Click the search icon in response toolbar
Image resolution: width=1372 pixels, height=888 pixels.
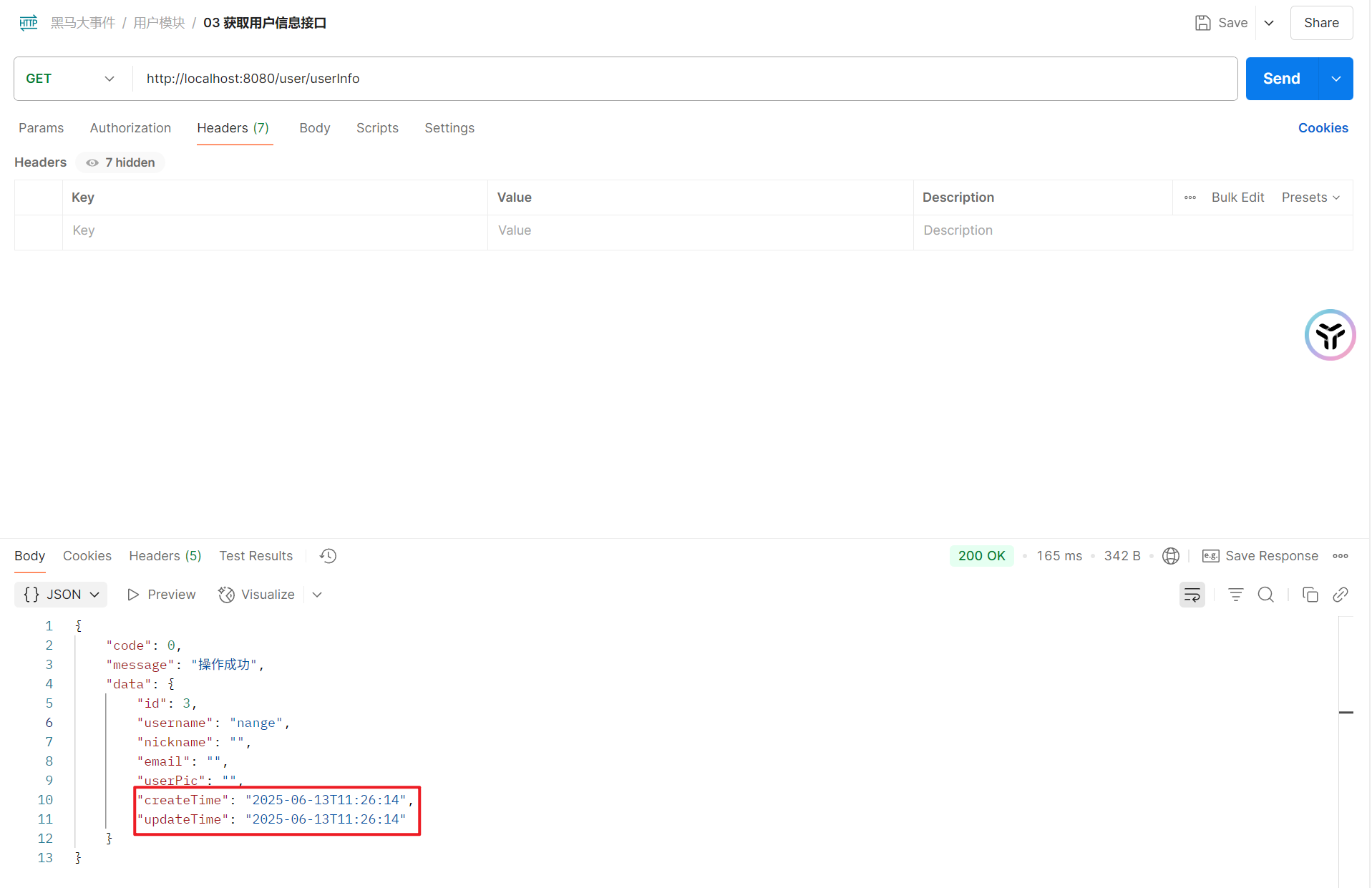(x=1265, y=595)
